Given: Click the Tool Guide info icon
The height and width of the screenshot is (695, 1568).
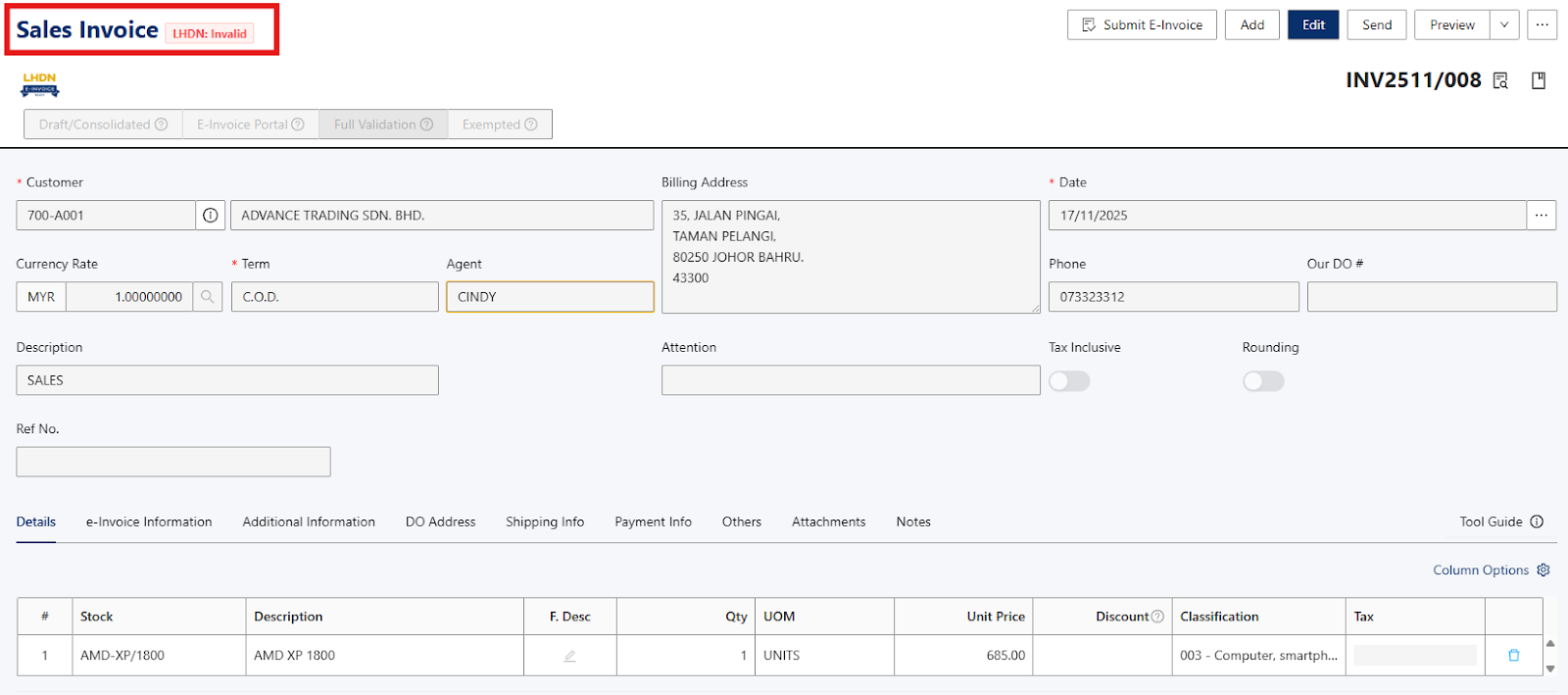Looking at the screenshot, I should point(1537,522).
